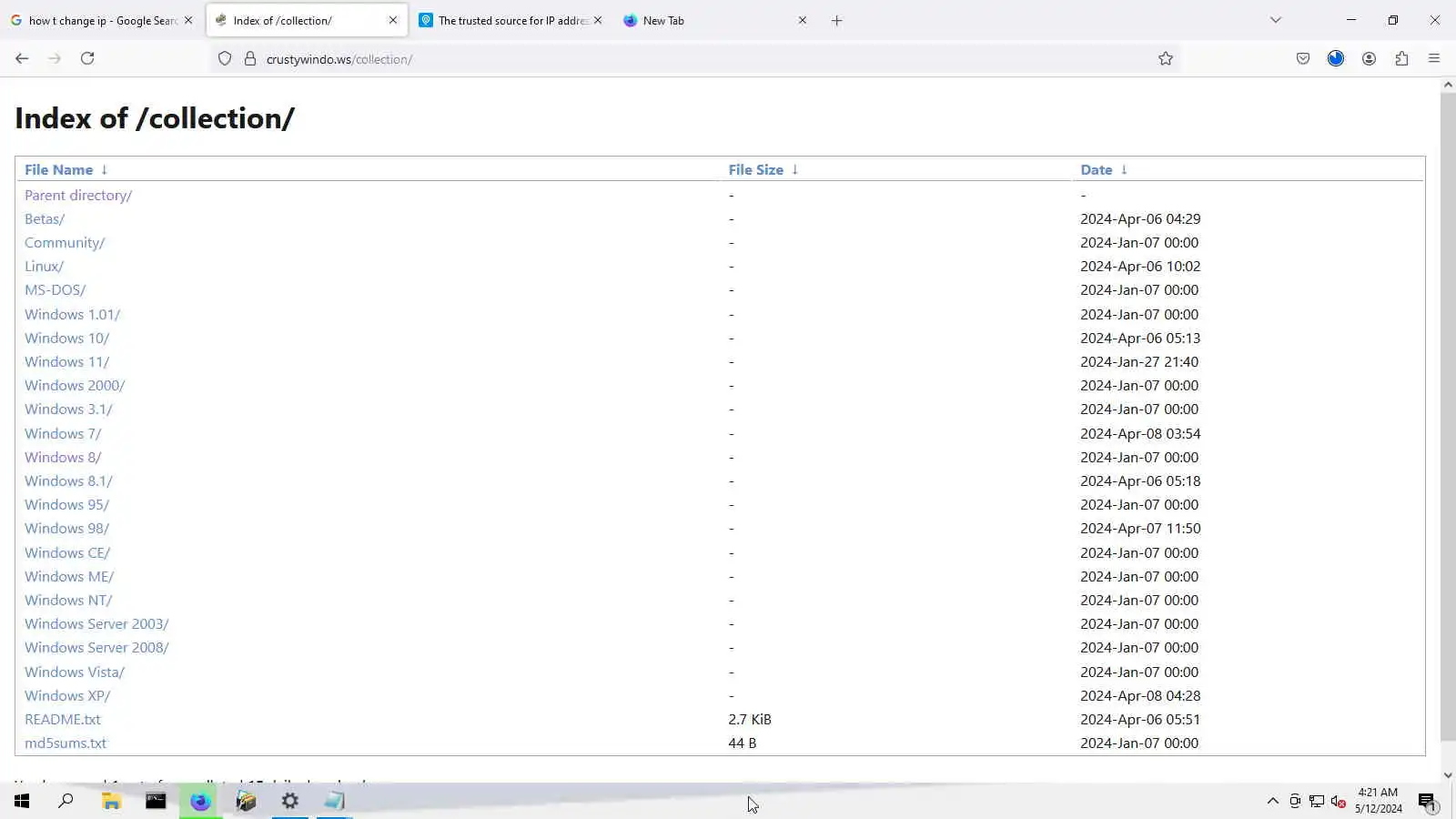Open the tracking protection shield icon
Image resolution: width=1456 pixels, height=819 pixels.
(225, 59)
